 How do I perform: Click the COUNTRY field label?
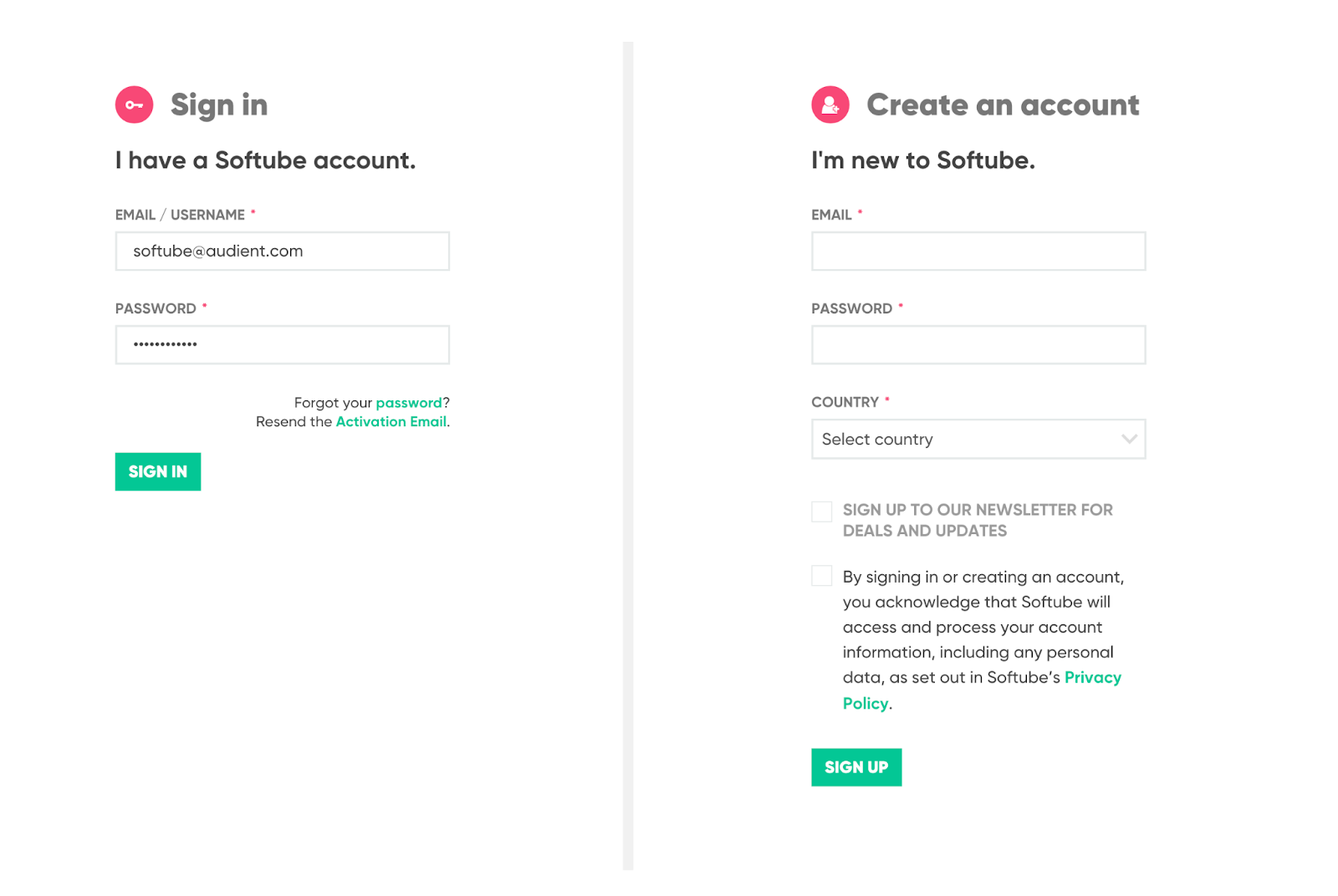(x=845, y=402)
